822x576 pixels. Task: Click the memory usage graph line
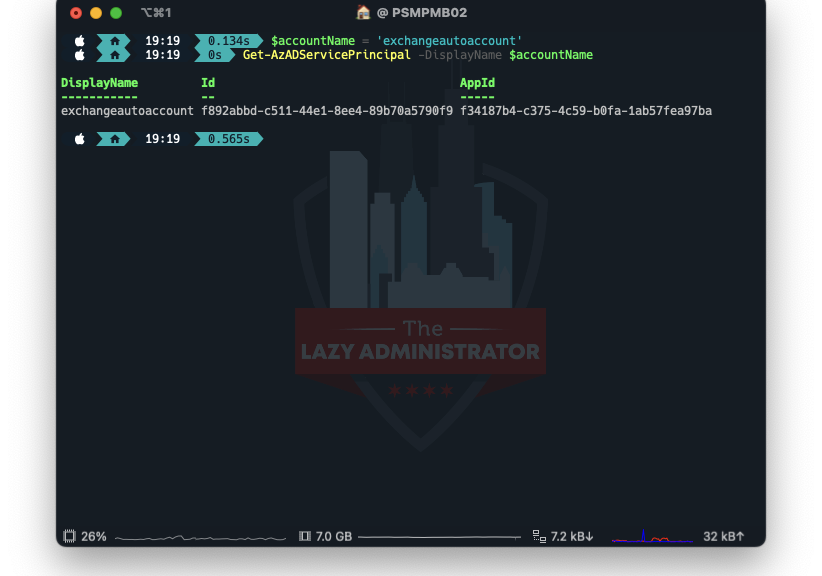tap(439, 537)
